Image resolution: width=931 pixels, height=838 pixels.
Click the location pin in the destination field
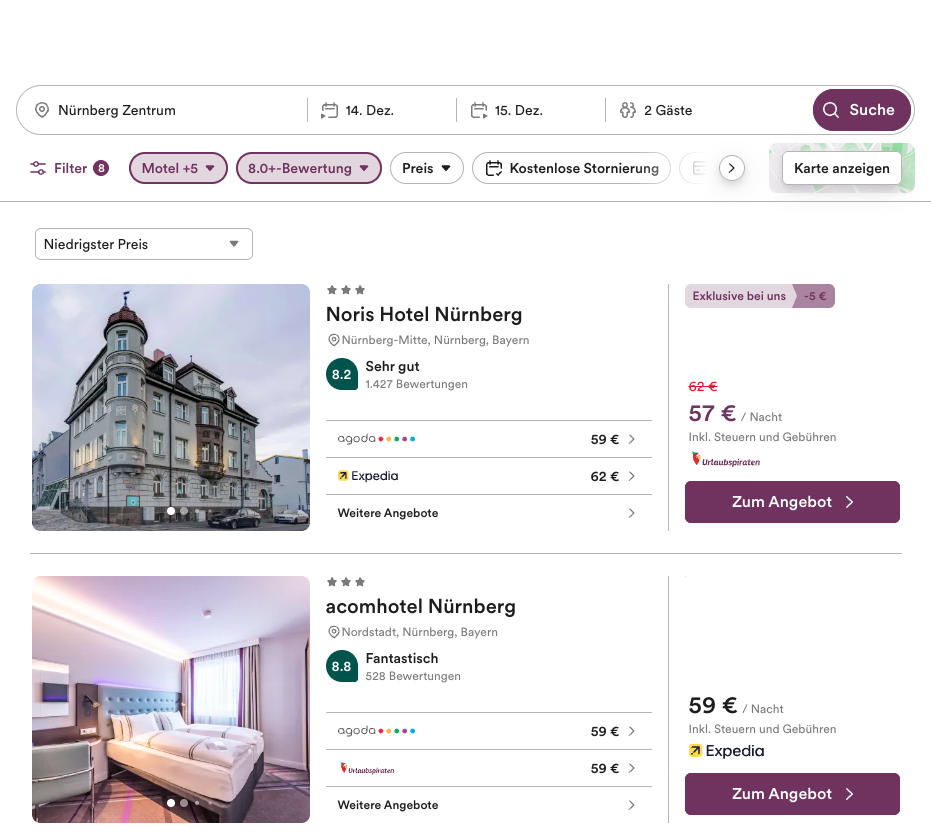tap(42, 110)
